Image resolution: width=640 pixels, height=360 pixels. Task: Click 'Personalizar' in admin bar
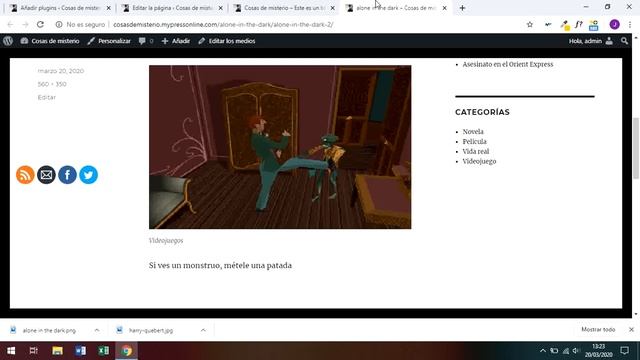click(109, 41)
